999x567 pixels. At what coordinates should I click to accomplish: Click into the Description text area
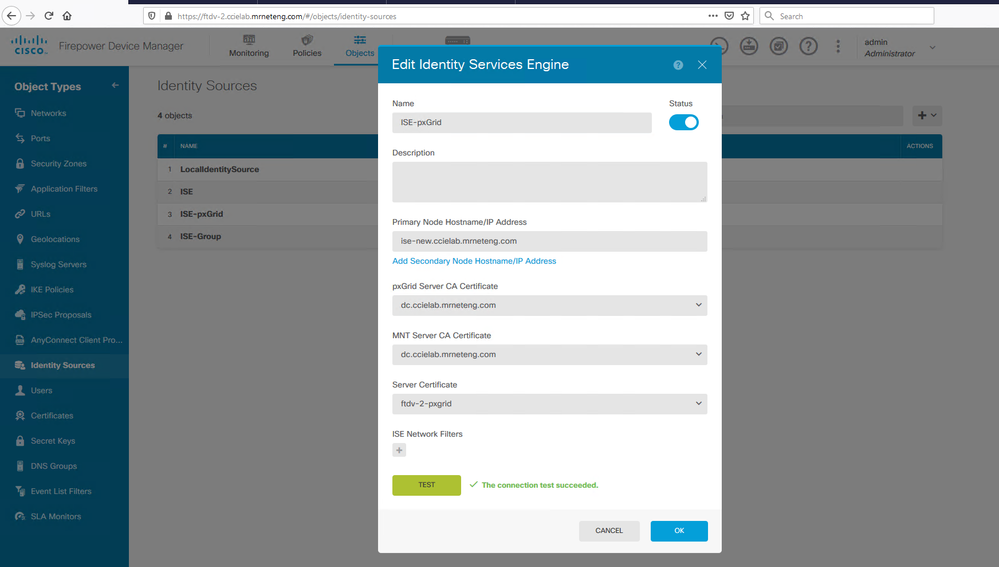[x=549, y=182]
